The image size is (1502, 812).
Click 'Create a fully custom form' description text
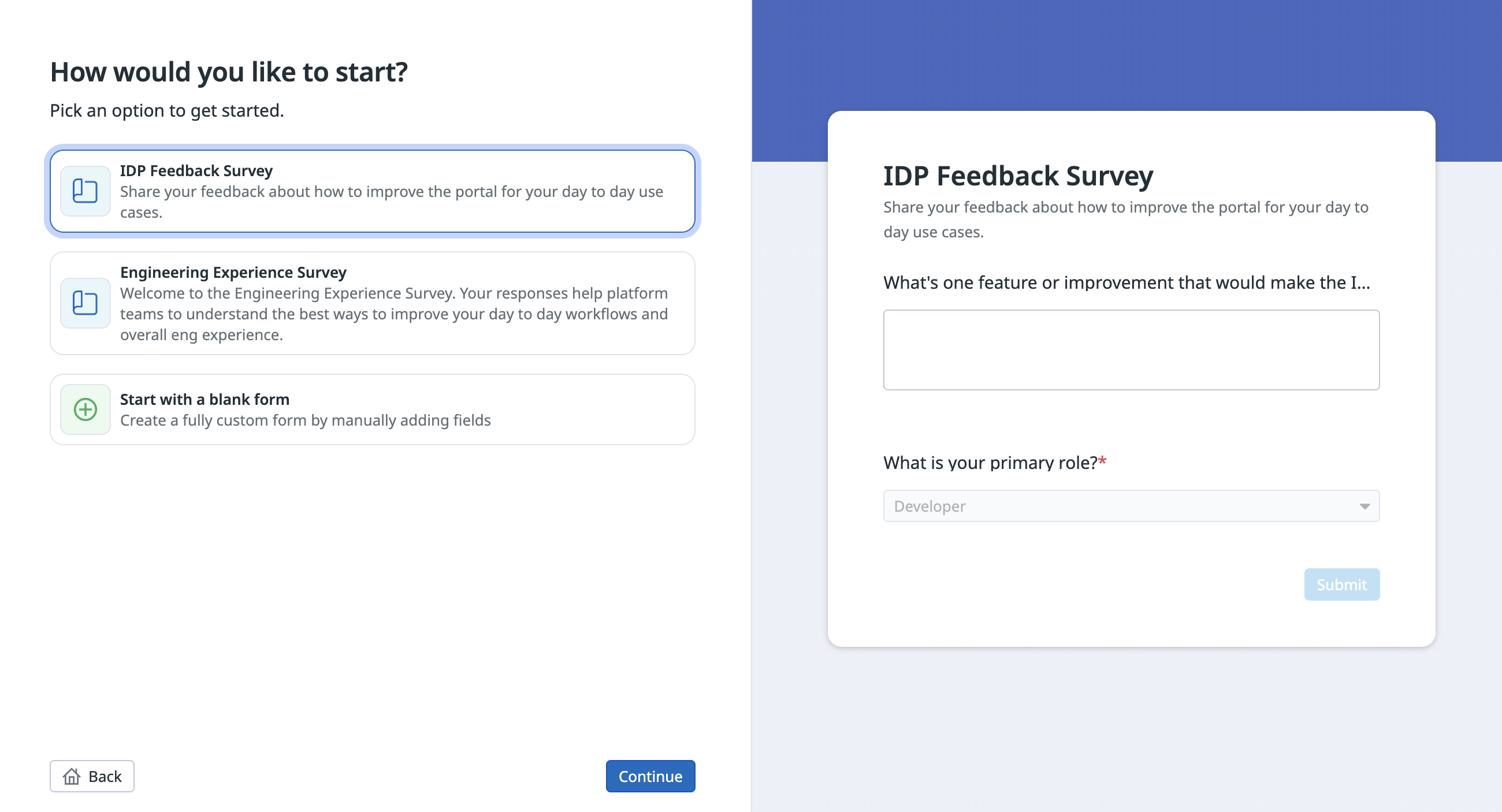pos(305,420)
